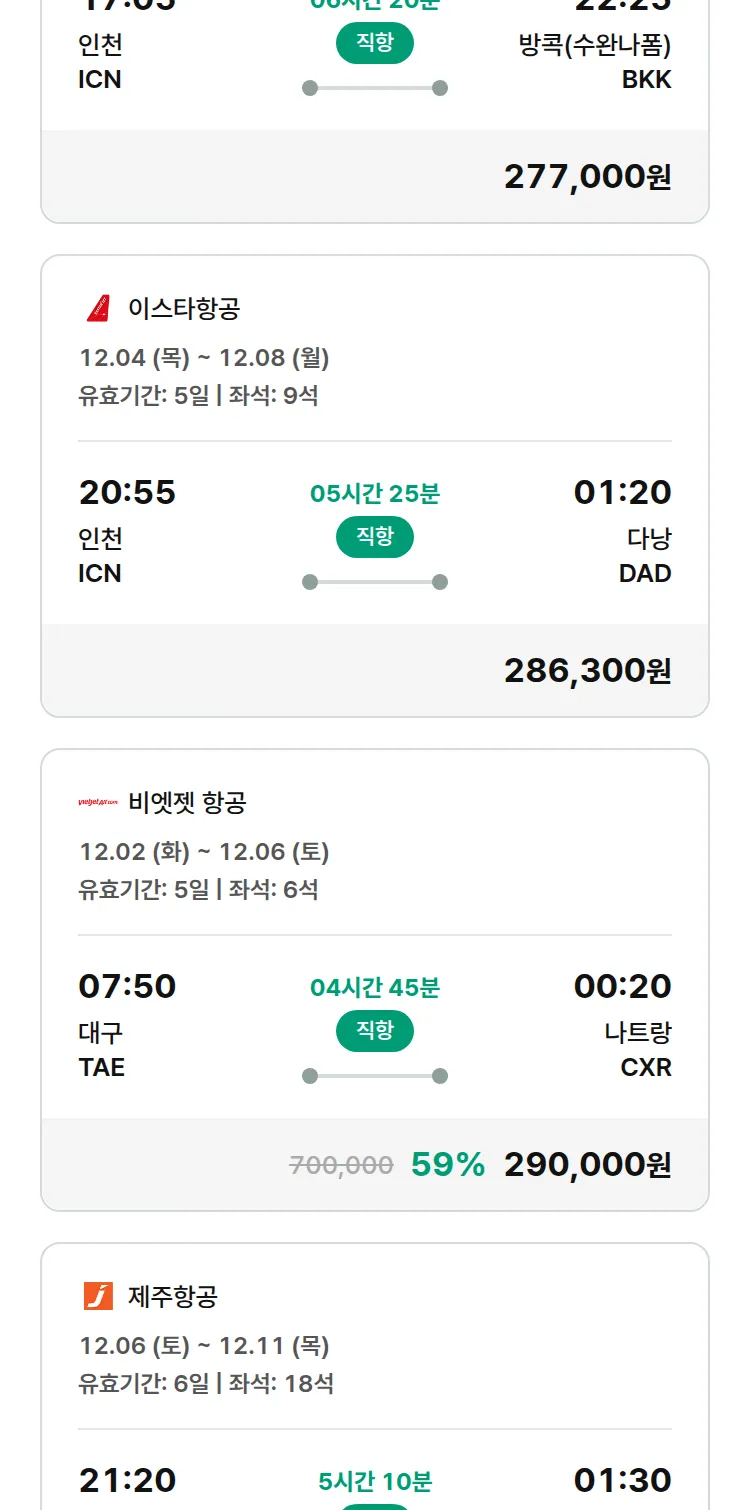Click the 07:50 departure time from 대구
The width and height of the screenshot is (750, 1510).
coord(127,986)
